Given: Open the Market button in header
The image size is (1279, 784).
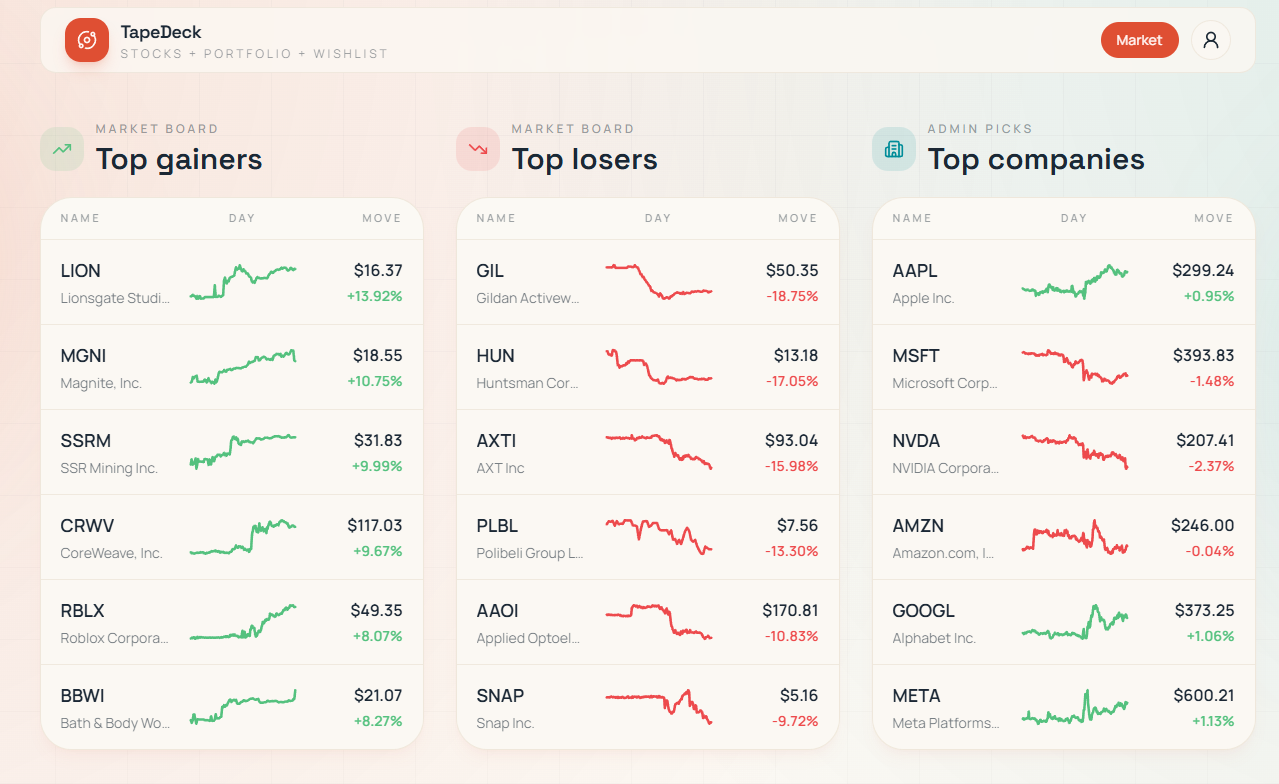Looking at the screenshot, I should (1139, 40).
